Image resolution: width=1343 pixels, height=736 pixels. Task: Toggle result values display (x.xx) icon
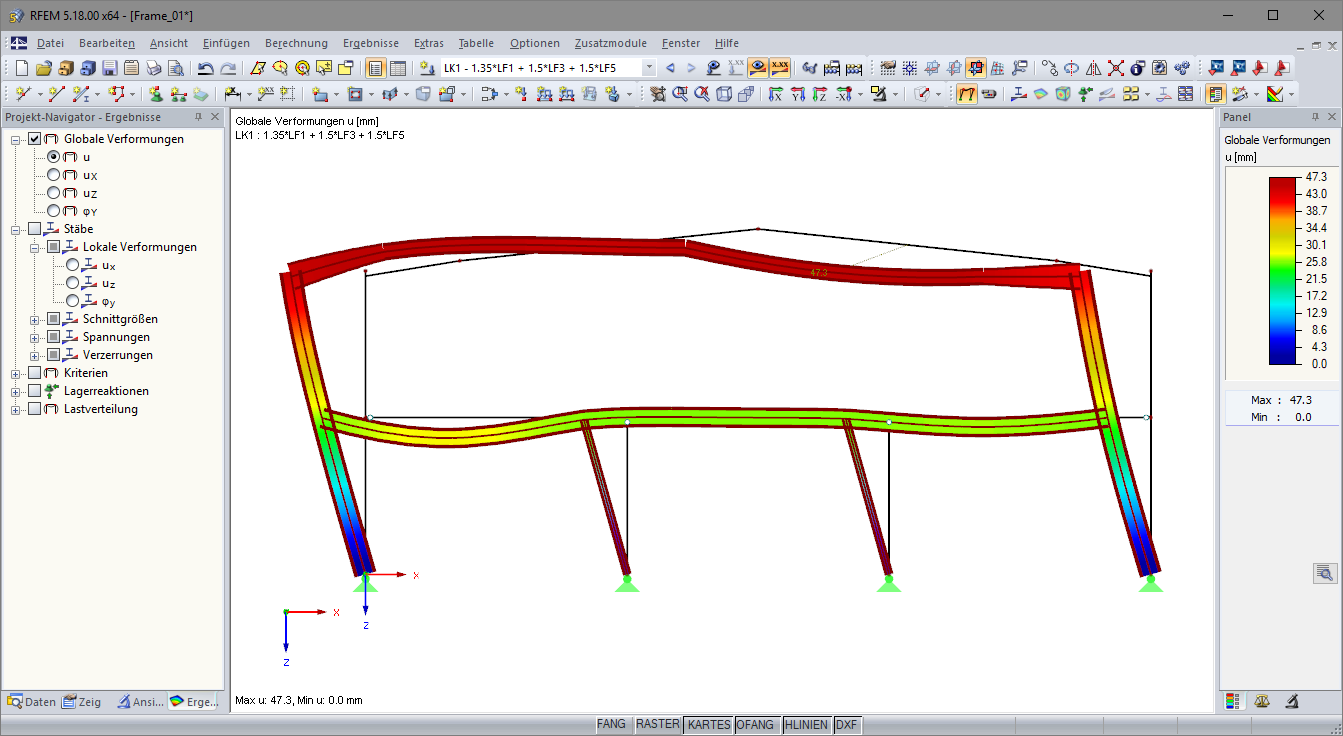click(780, 68)
